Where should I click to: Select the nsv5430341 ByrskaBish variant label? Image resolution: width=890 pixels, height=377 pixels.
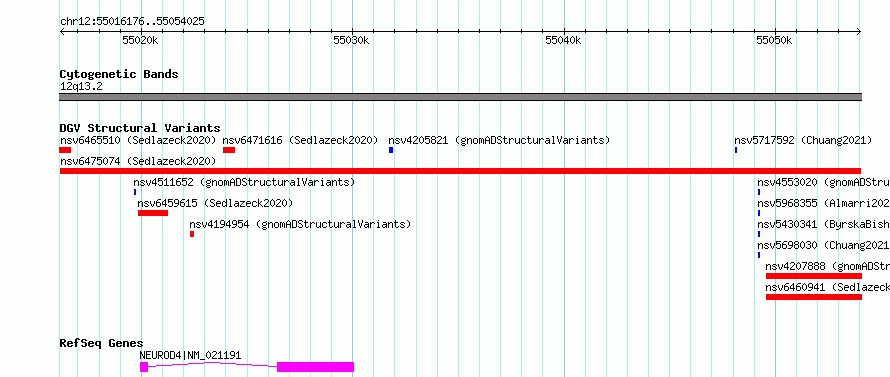[x=824, y=224]
